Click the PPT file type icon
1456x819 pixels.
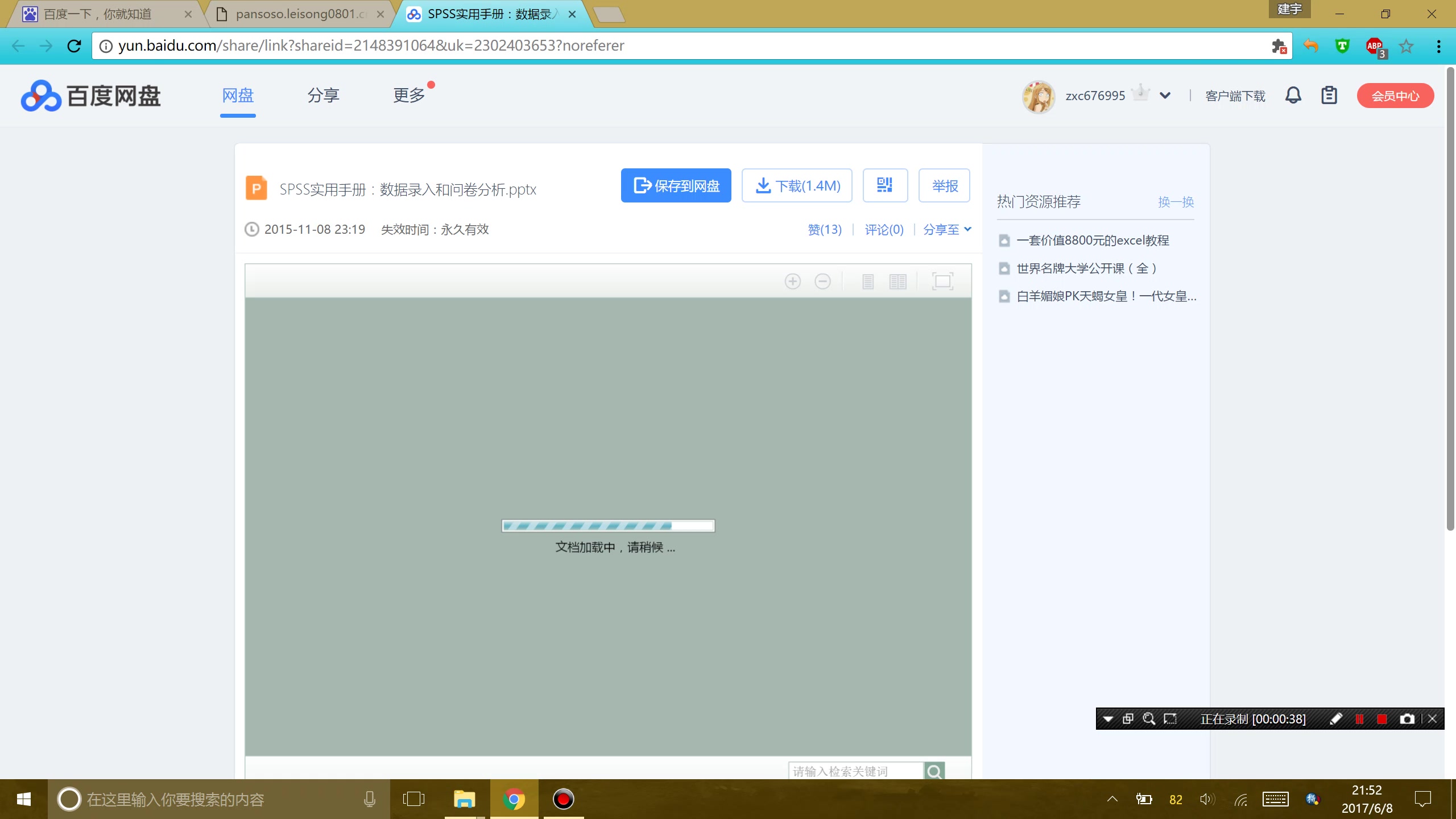[x=256, y=188]
